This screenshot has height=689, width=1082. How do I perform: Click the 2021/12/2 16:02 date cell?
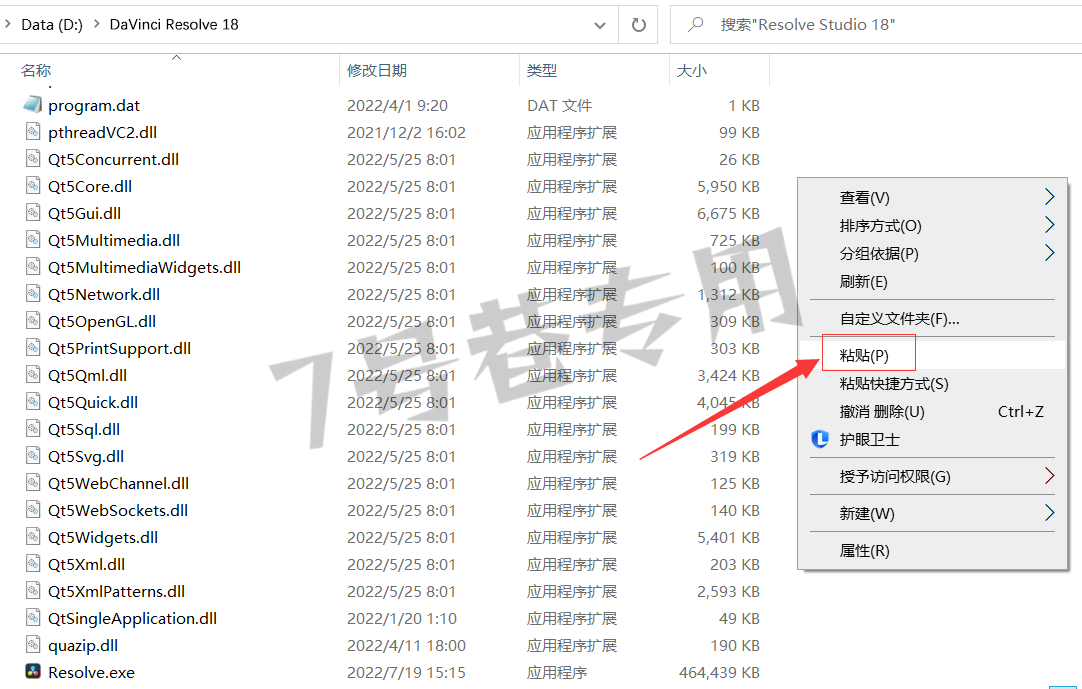click(406, 133)
